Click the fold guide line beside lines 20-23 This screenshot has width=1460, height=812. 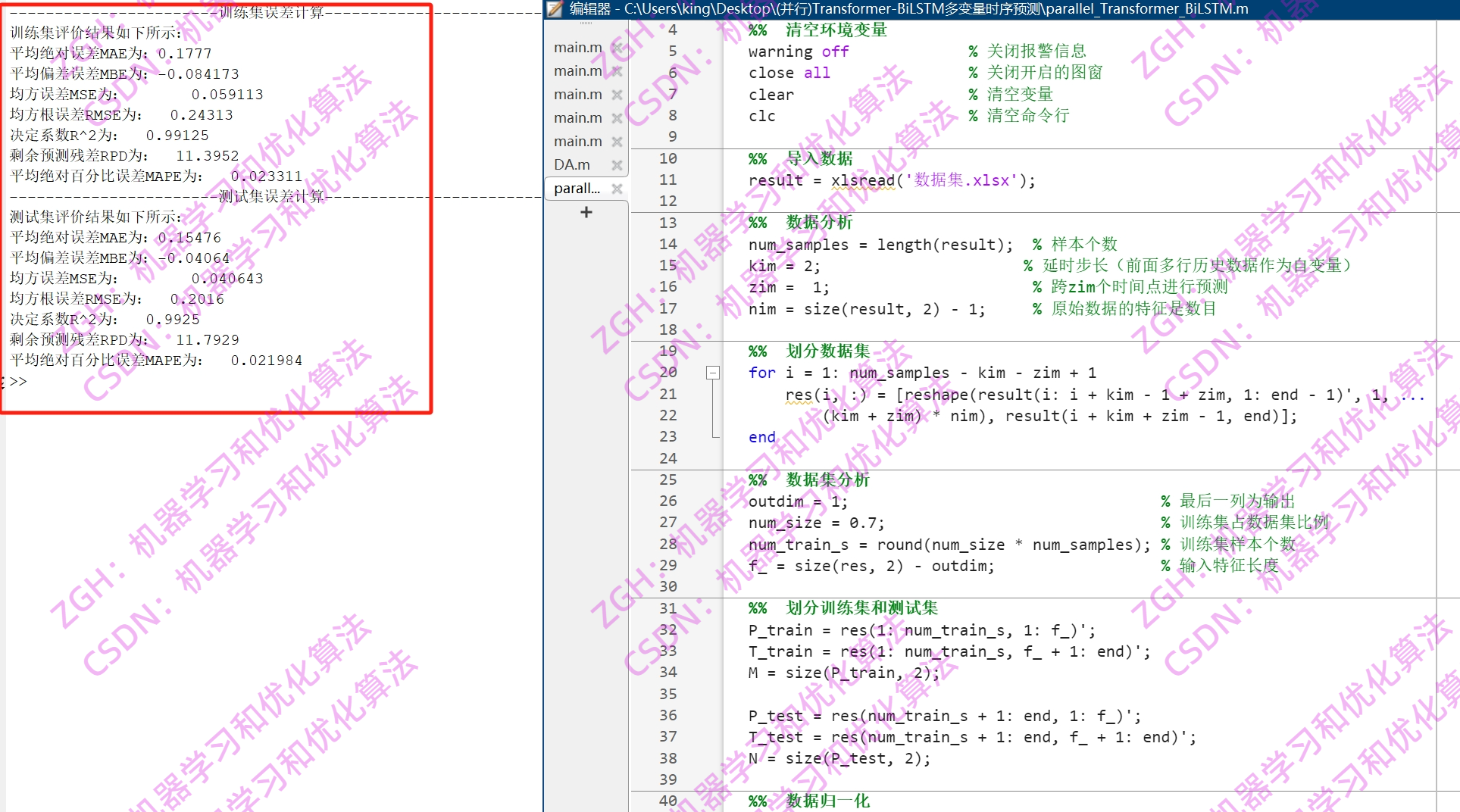pos(713,409)
